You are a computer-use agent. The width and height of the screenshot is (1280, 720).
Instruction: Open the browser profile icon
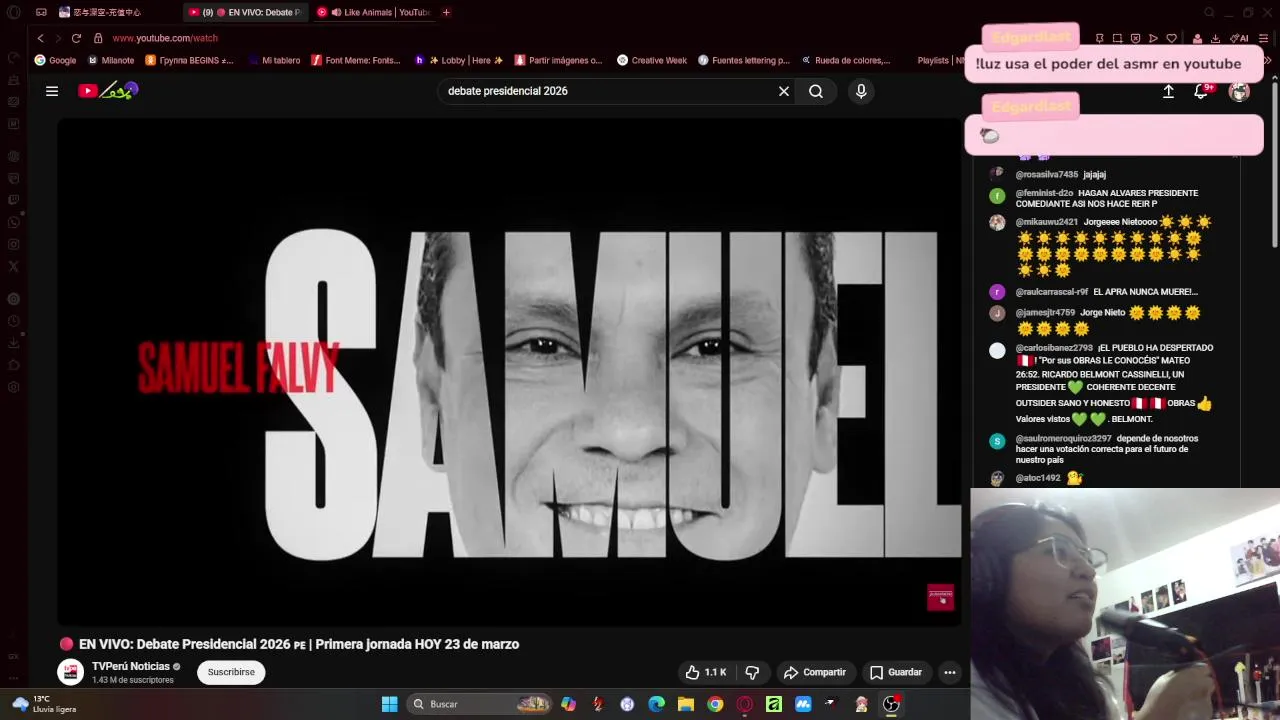pos(1197,38)
